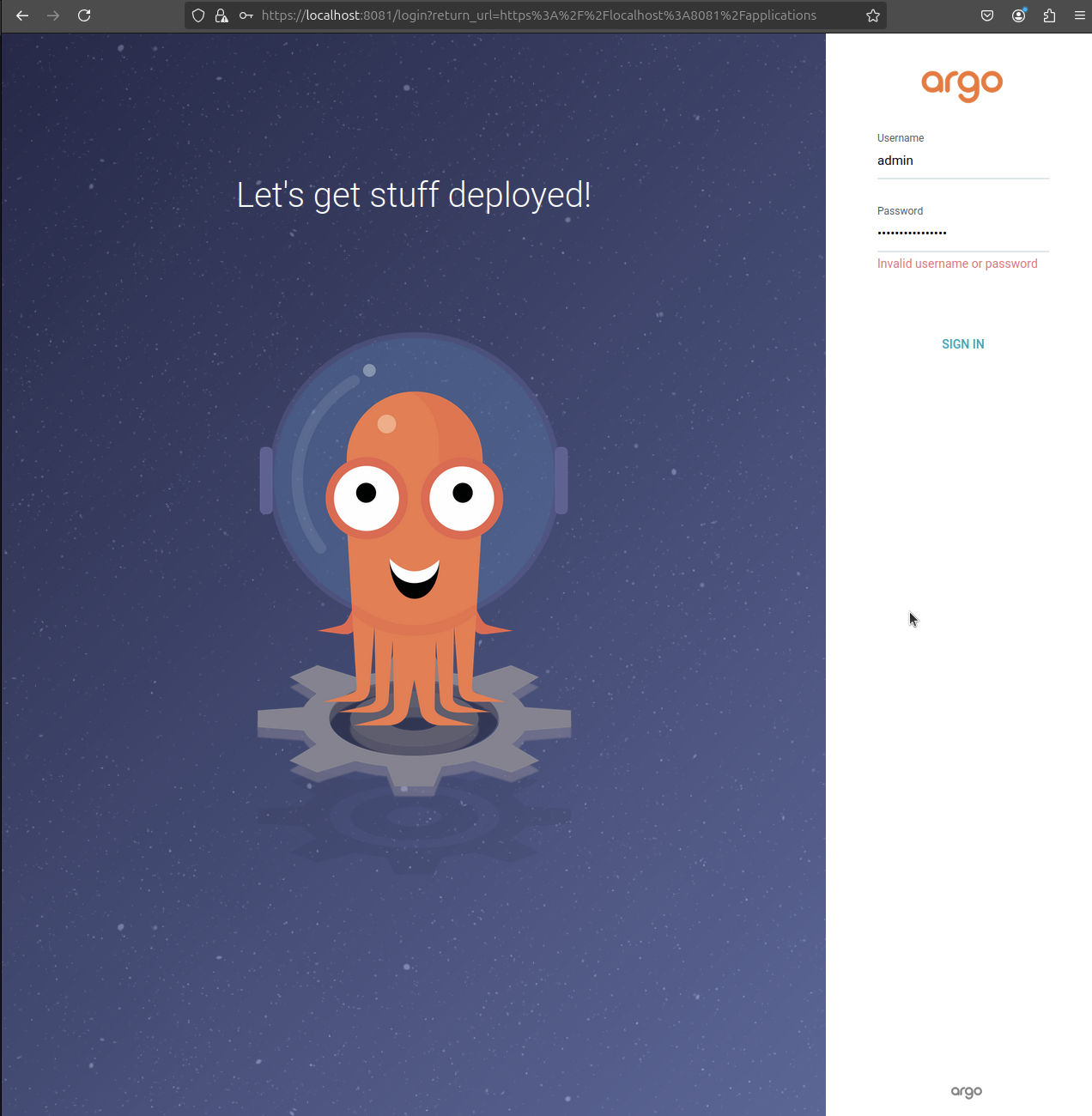Reload the page with the refresh icon
This screenshot has width=1092, height=1116.
pos(84,15)
